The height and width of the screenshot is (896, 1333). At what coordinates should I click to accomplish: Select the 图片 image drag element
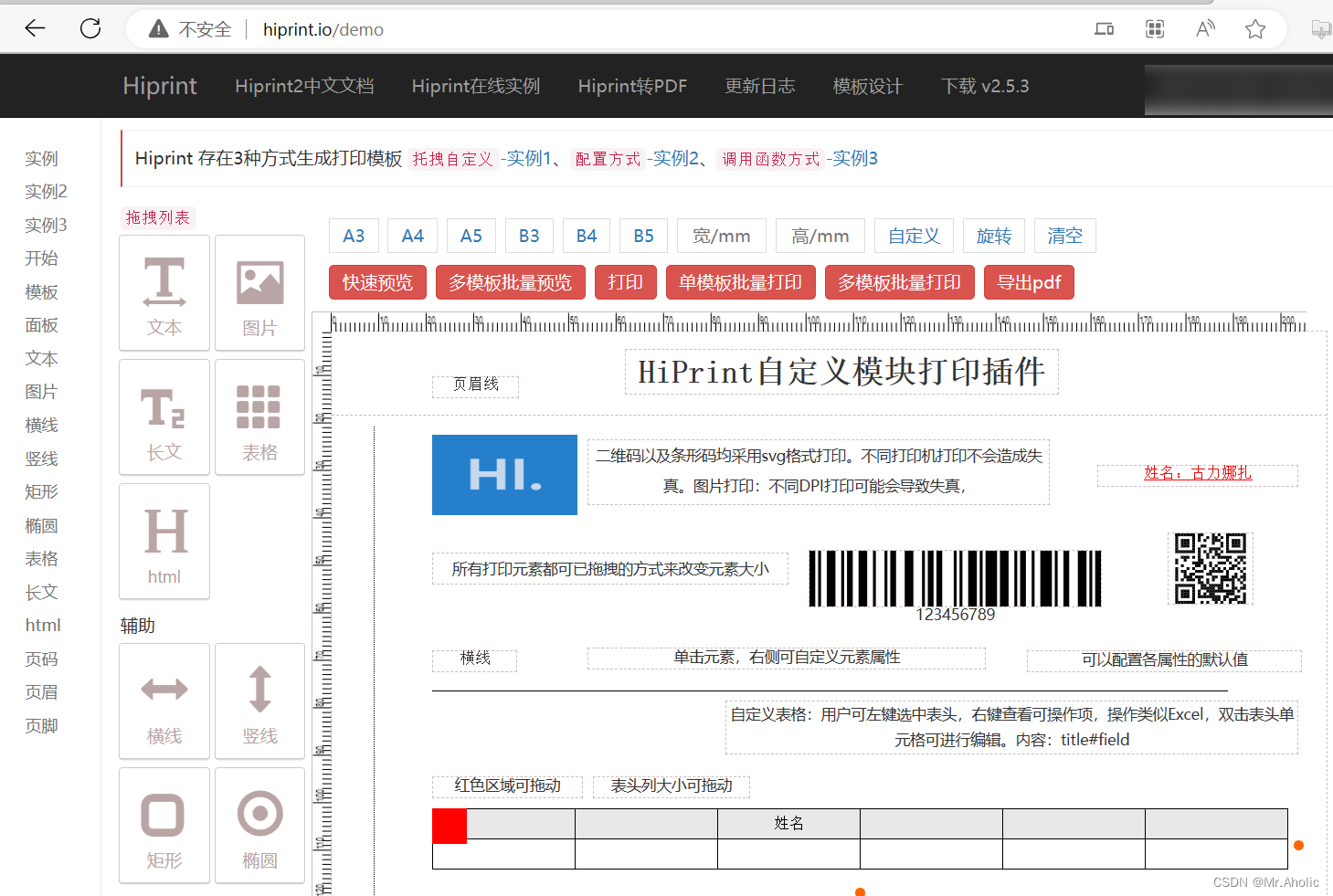259,293
